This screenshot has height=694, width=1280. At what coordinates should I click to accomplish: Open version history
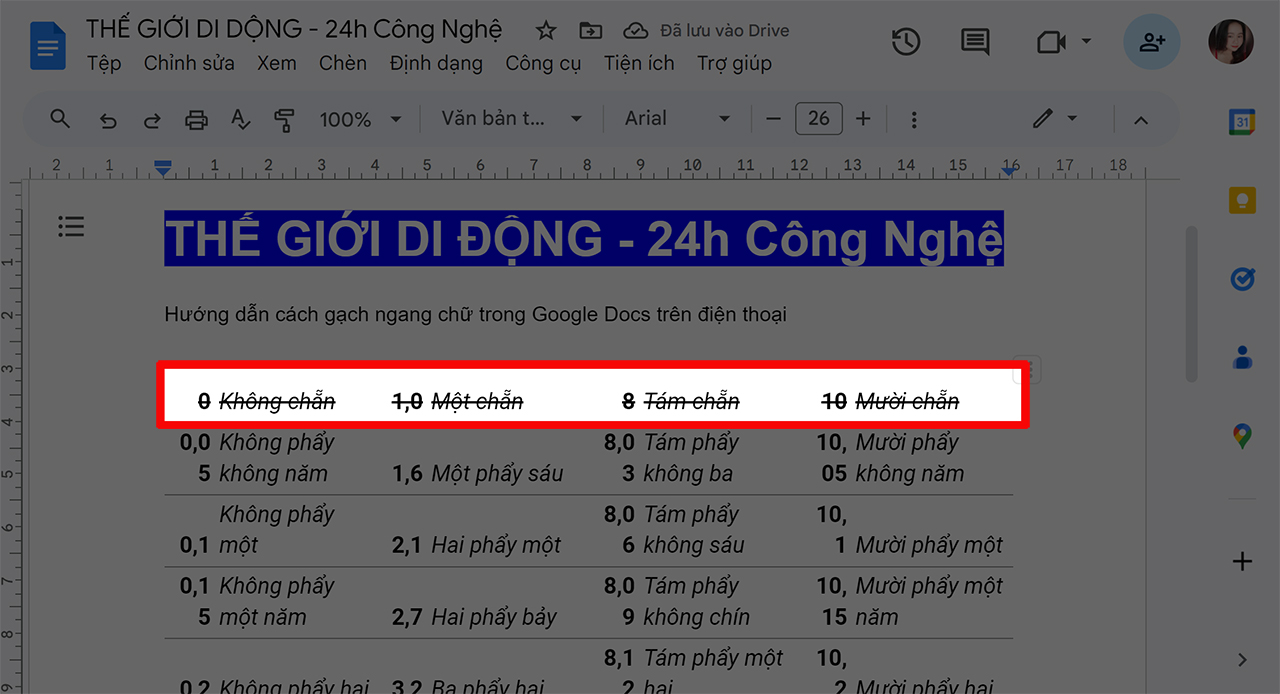tap(905, 41)
